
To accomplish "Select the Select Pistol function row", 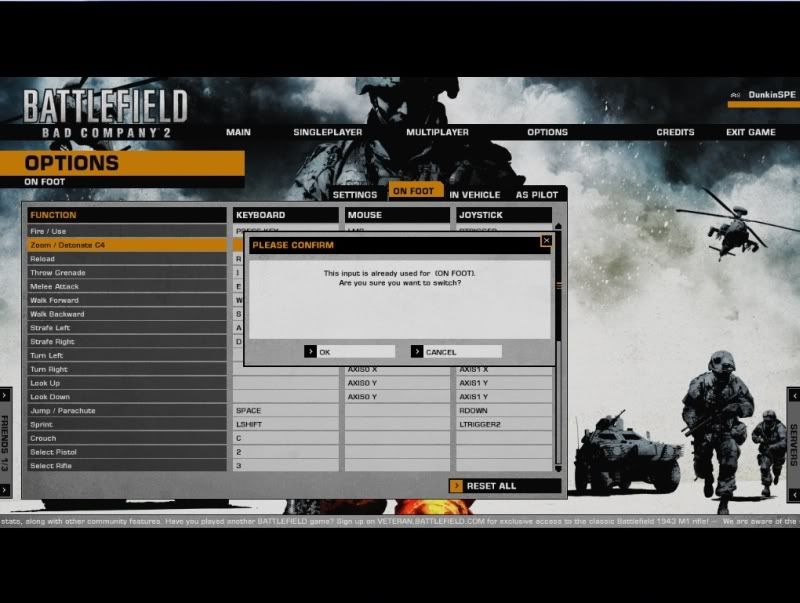I will click(127, 451).
